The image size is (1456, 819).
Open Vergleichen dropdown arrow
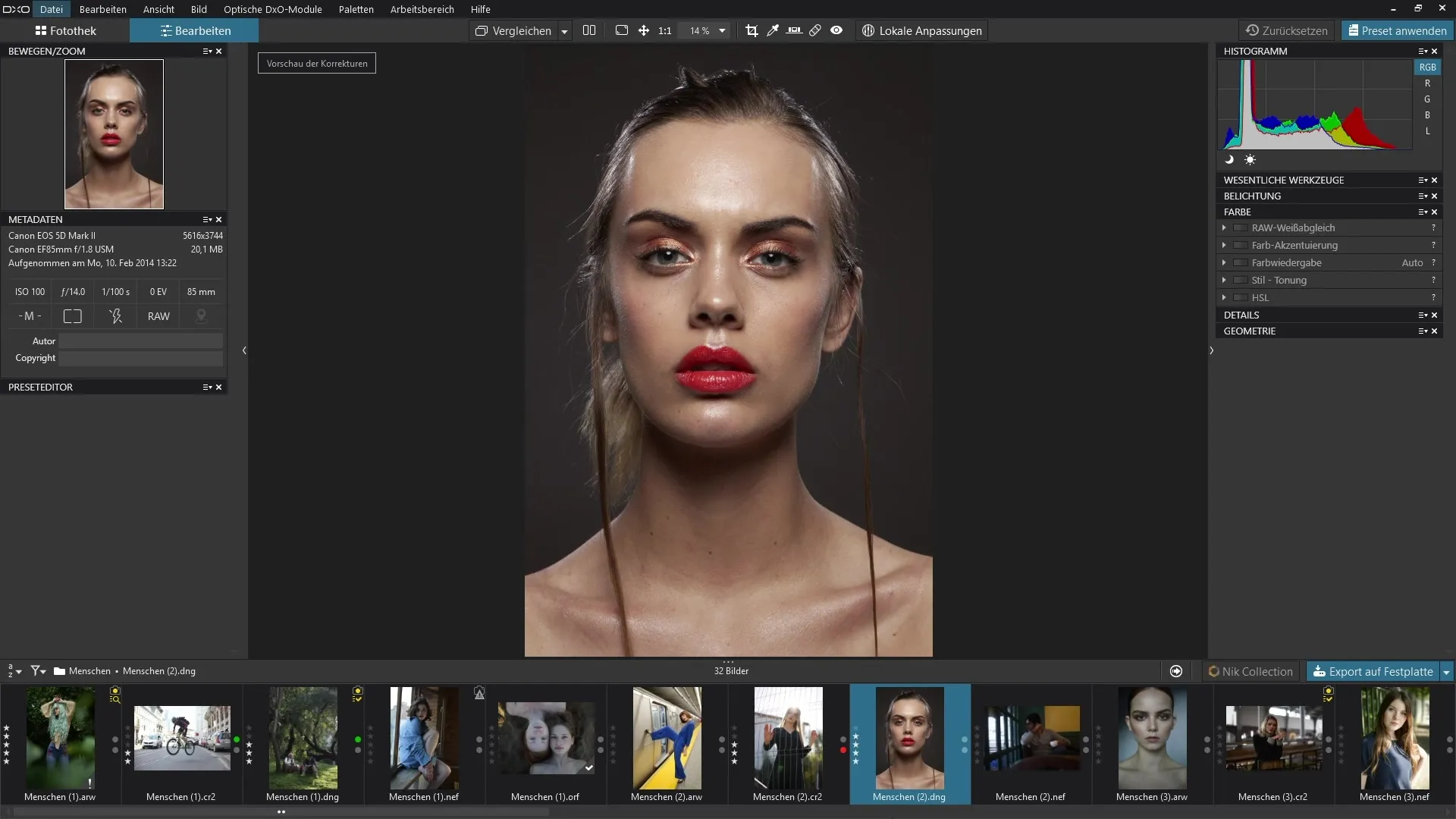(x=564, y=31)
